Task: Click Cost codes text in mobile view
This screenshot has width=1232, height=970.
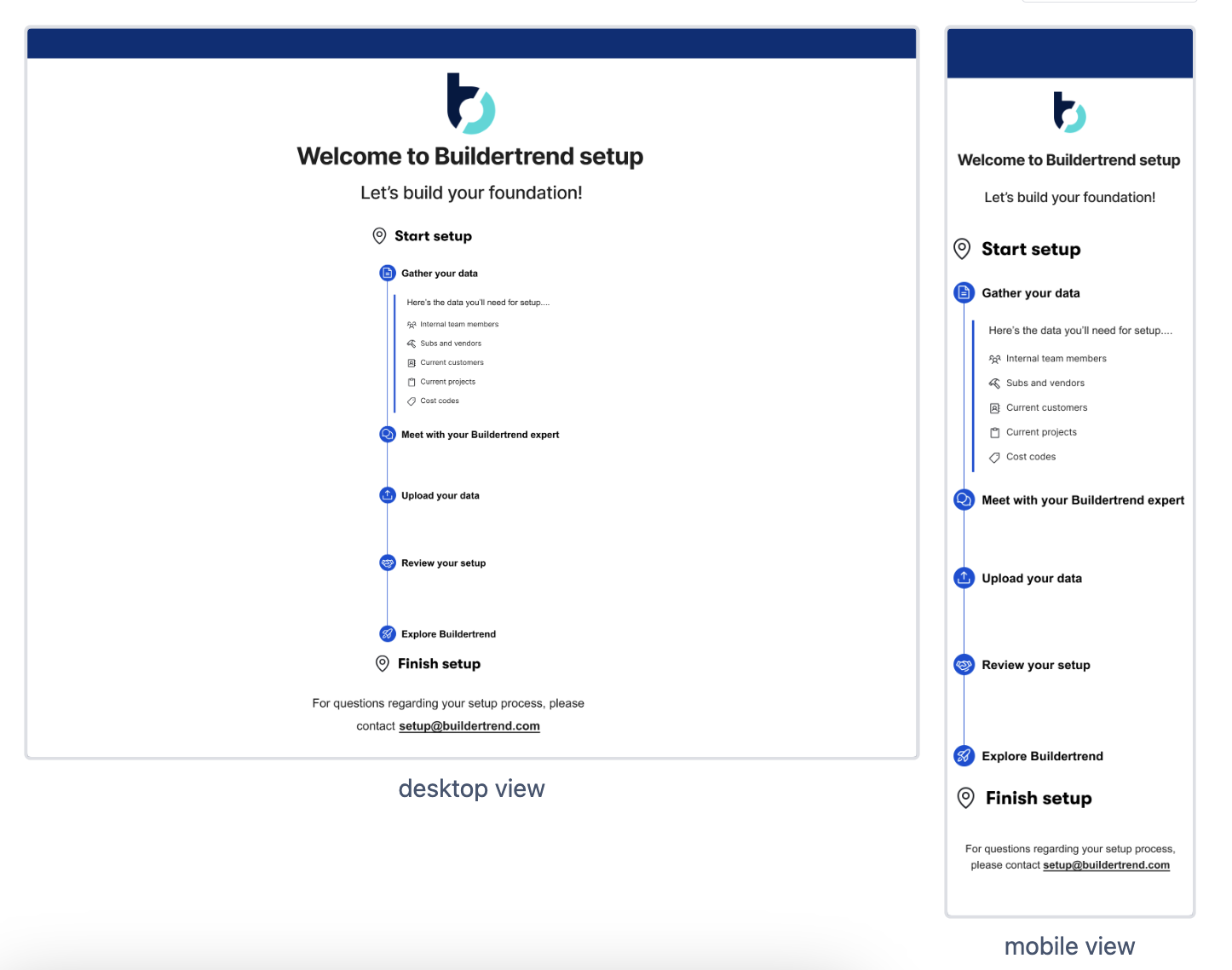Action: pos(1031,458)
